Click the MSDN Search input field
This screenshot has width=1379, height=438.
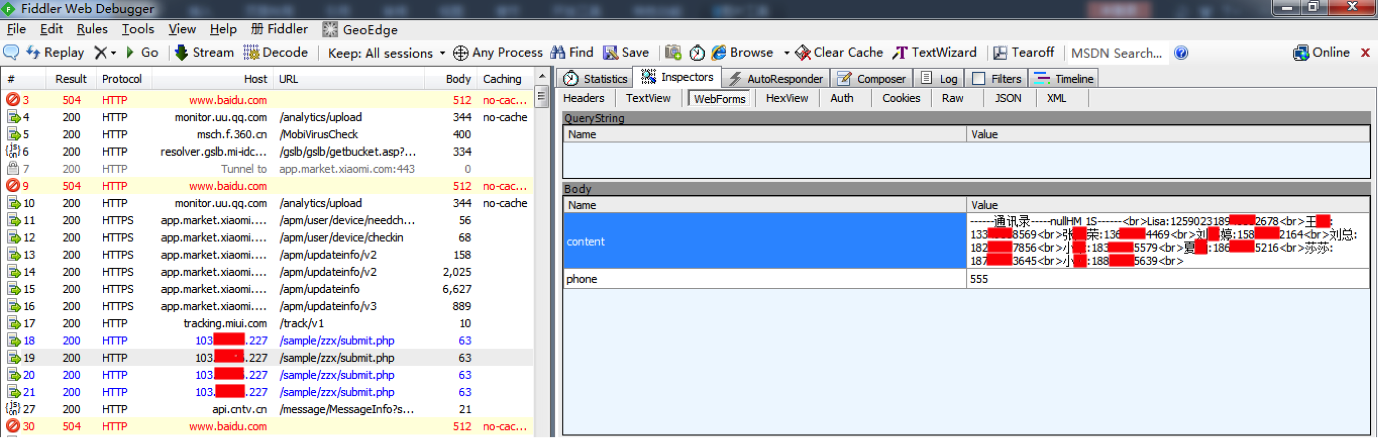point(1115,53)
